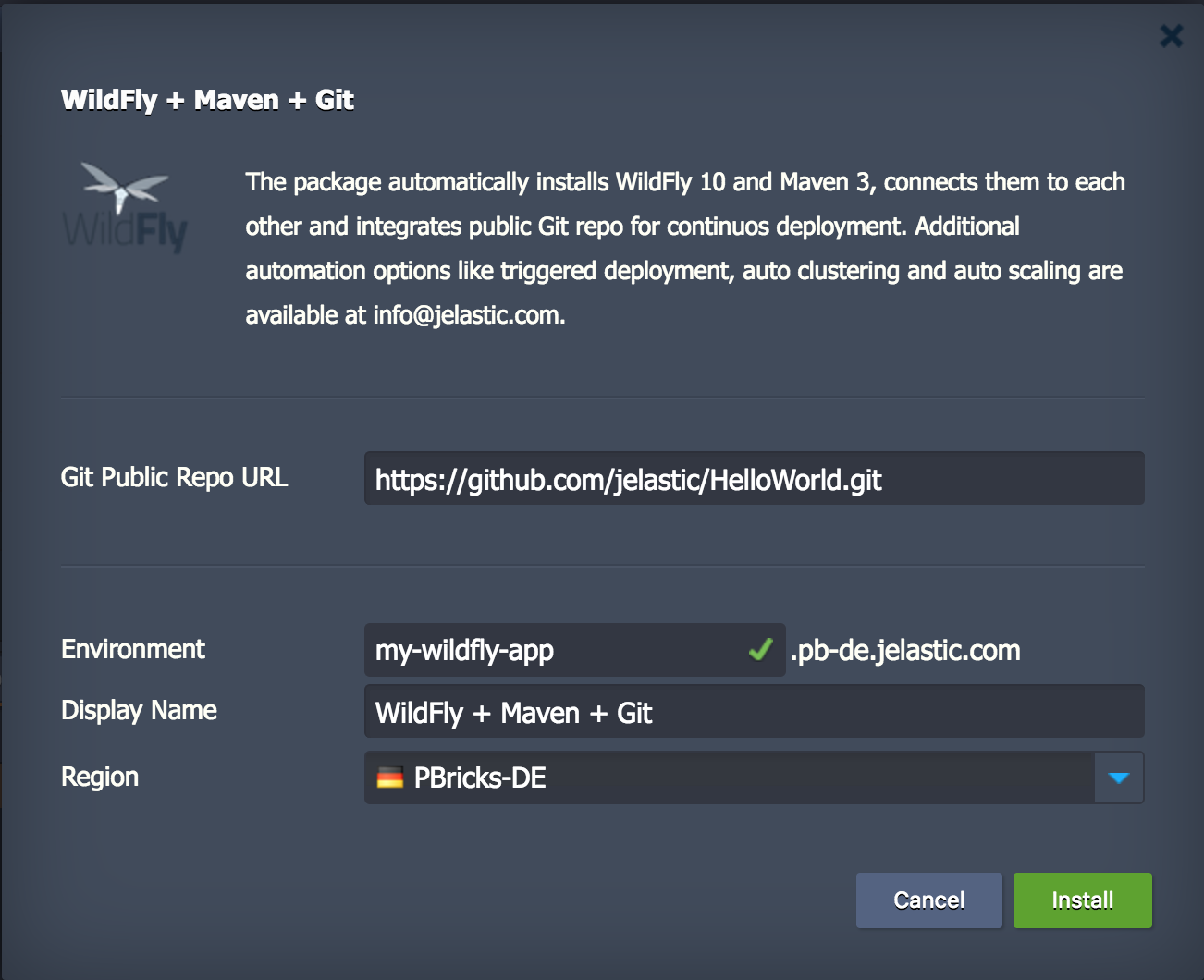Click the WildFly logo image
The width and height of the screenshot is (1204, 980).
coord(125,207)
